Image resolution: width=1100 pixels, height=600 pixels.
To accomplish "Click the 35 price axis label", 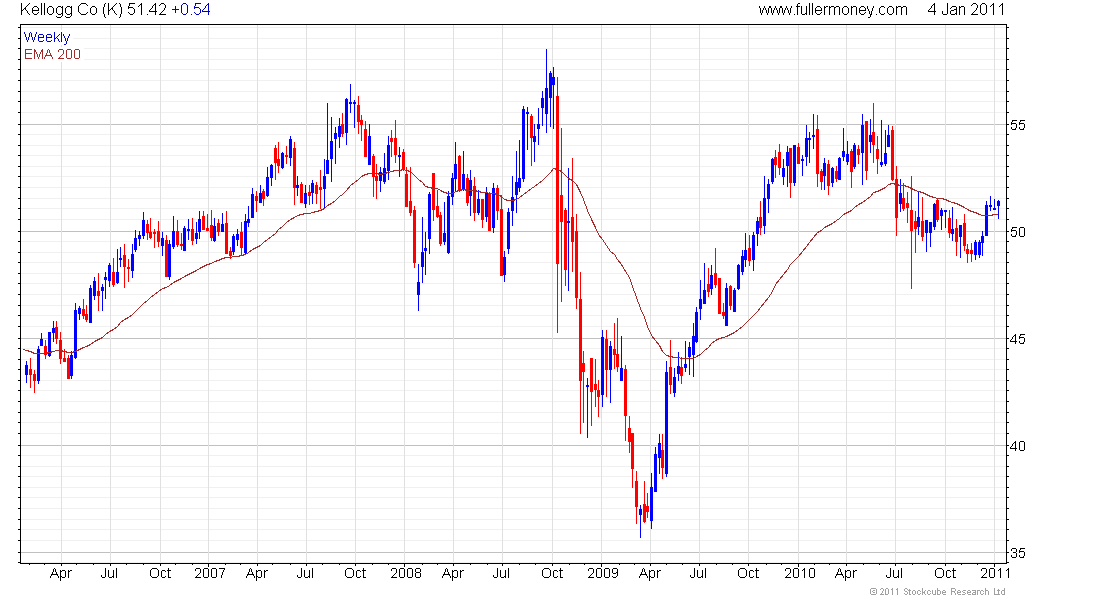I will click(x=1017, y=554).
